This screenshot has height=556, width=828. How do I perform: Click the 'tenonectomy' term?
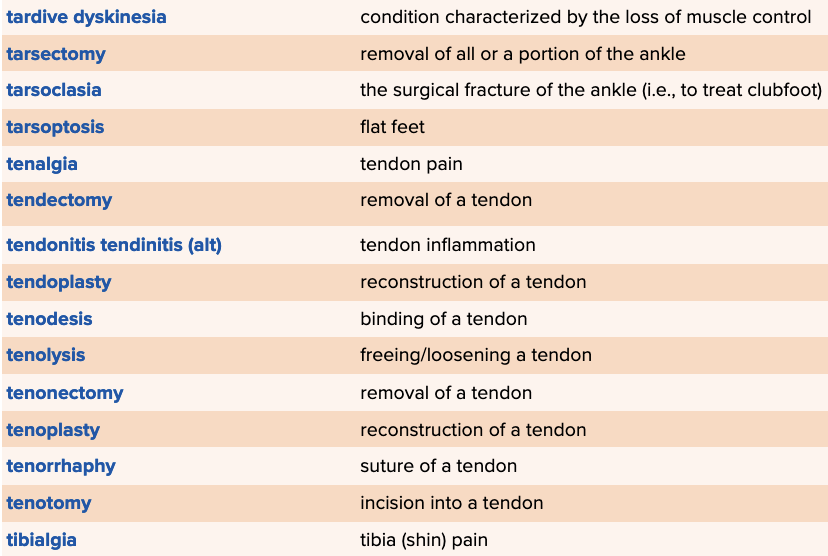point(65,393)
